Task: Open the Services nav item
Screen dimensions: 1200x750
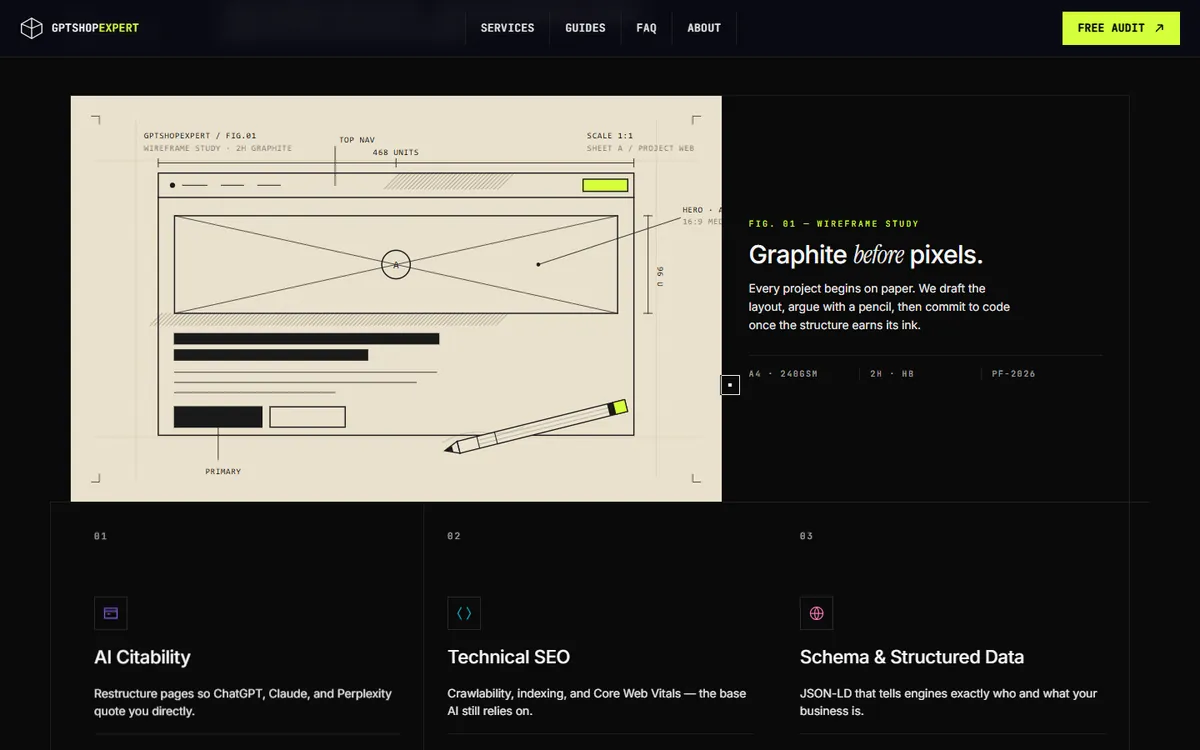Action: [507, 28]
